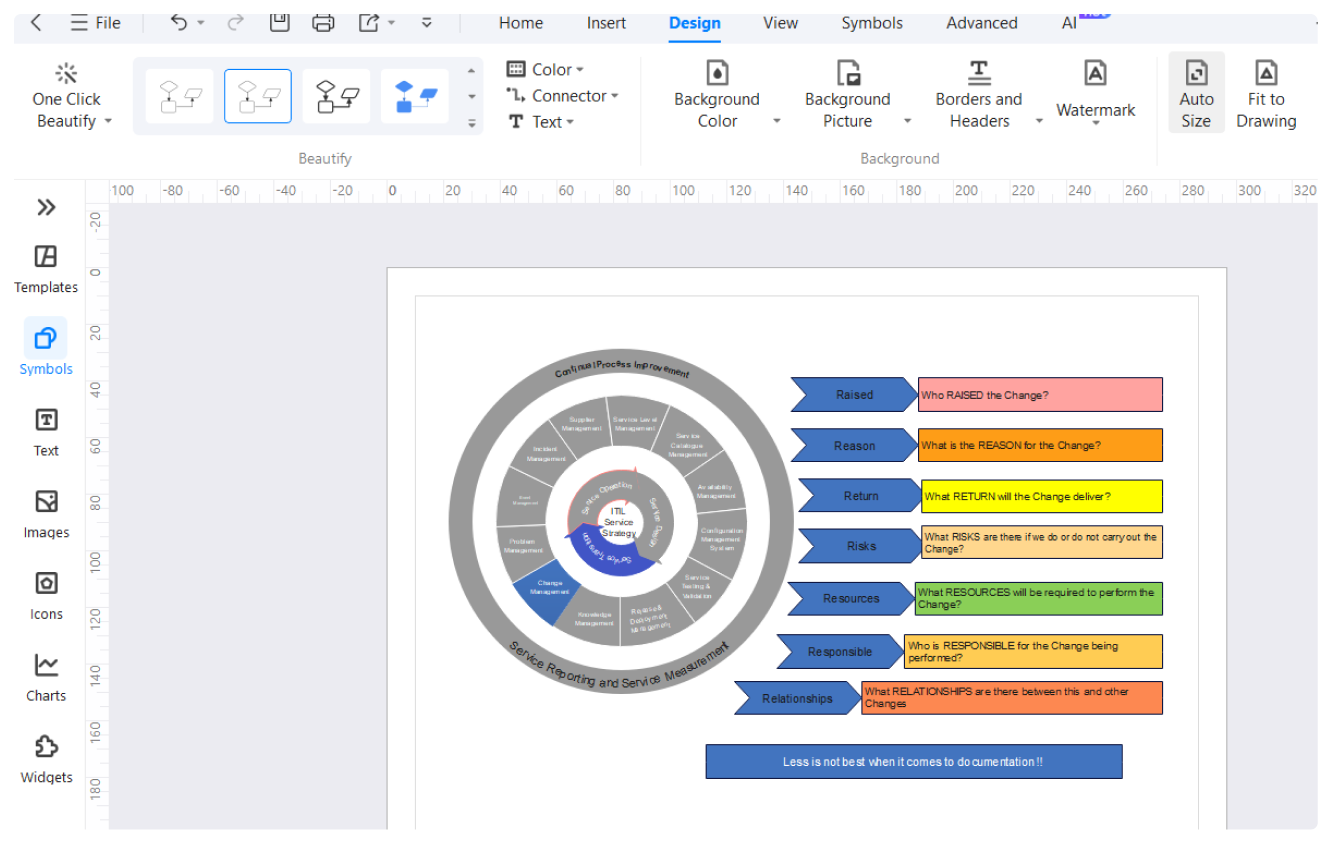Image resolution: width=1332 pixels, height=844 pixels.
Task: Click the Undo icon
Action: (x=179, y=22)
